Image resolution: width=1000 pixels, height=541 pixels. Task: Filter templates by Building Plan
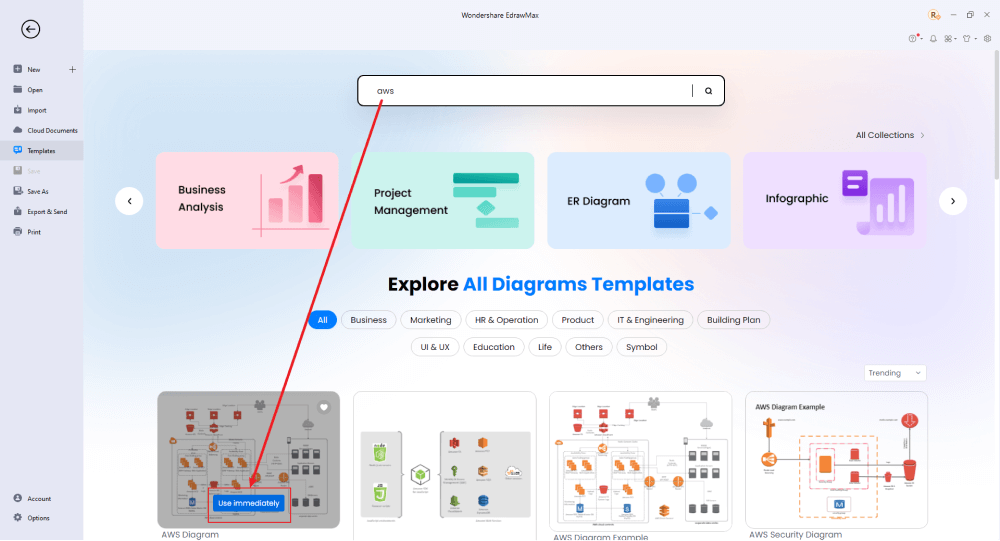733,320
